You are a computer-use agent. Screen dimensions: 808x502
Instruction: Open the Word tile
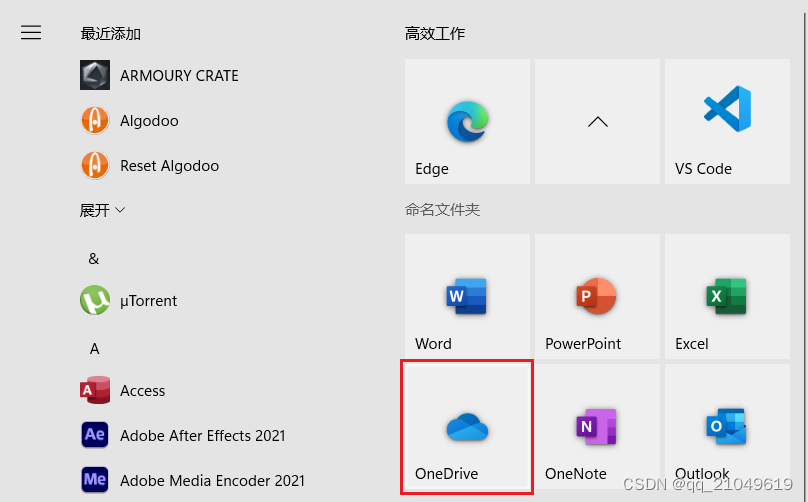pyautogui.click(x=467, y=296)
